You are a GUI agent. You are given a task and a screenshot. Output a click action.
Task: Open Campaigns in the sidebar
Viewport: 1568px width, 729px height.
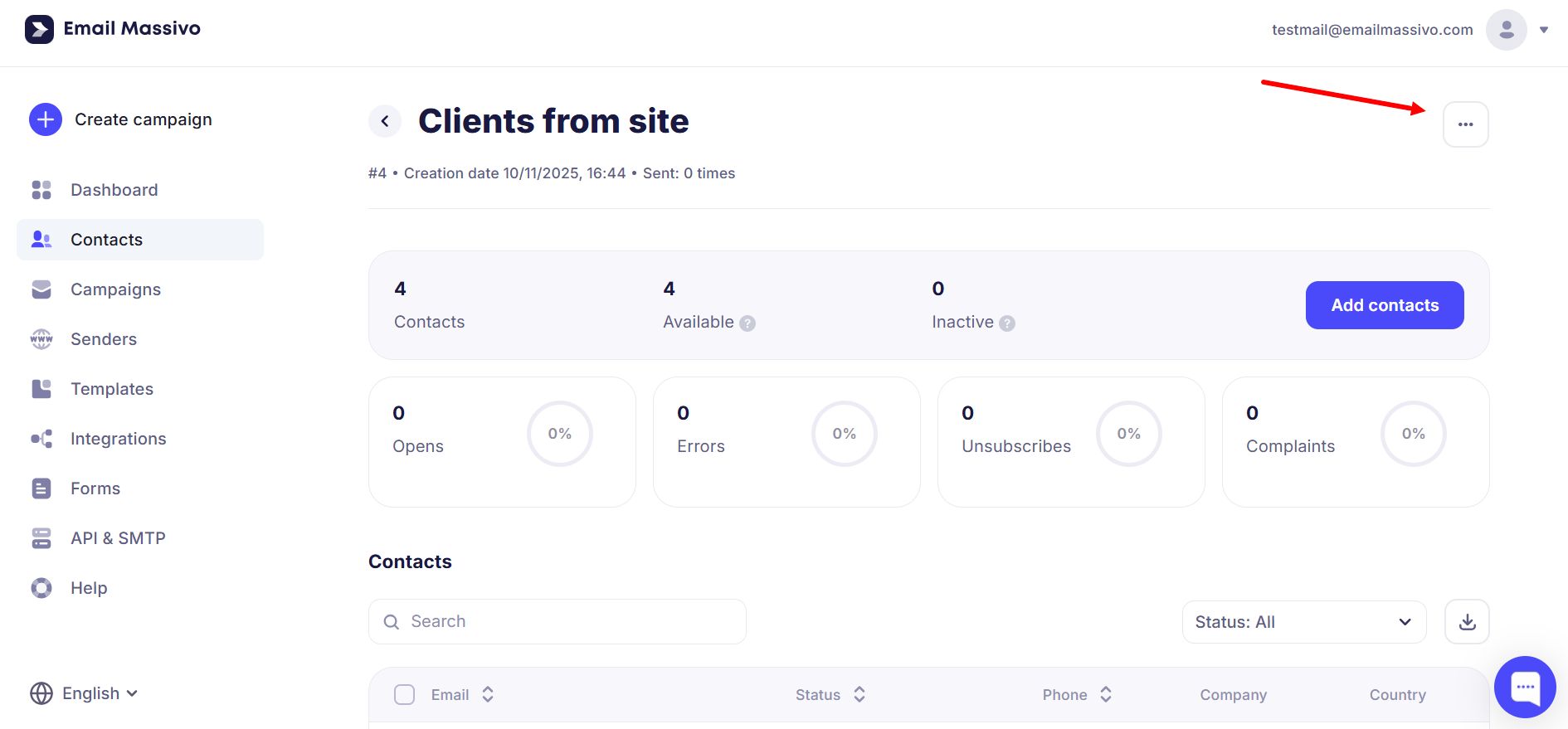(x=115, y=289)
